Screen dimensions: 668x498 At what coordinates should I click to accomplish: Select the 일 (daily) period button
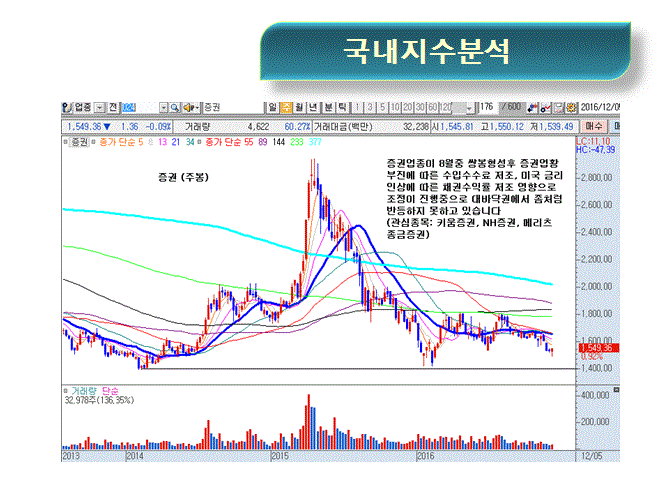tap(273, 107)
